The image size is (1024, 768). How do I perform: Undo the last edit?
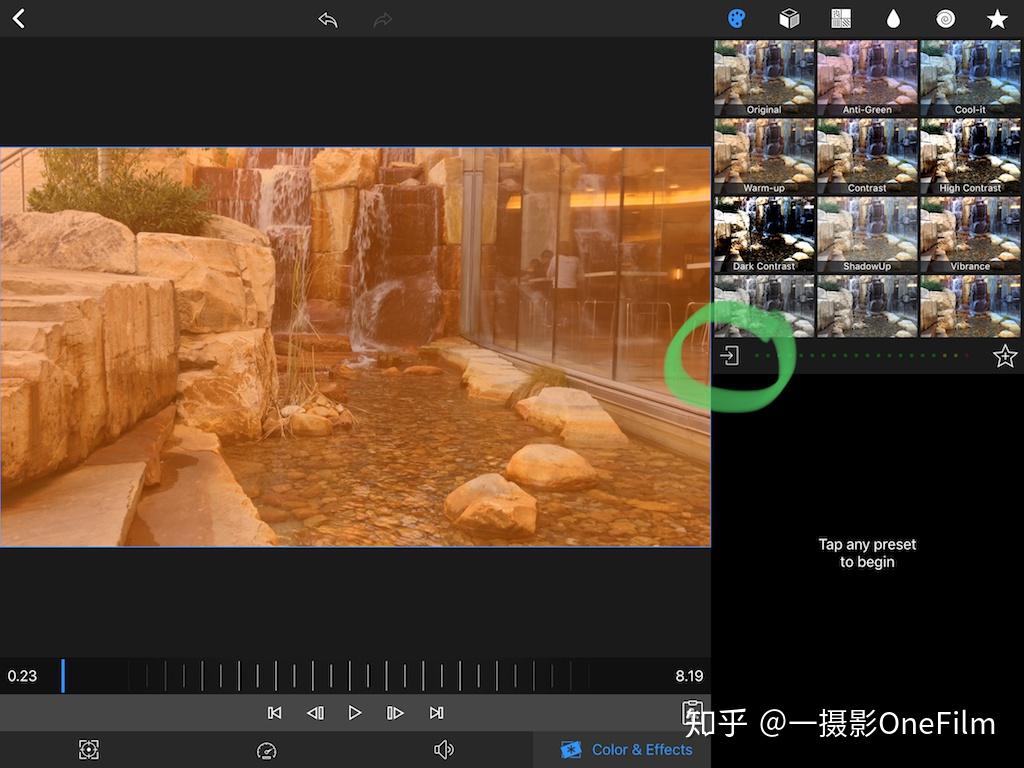click(328, 19)
